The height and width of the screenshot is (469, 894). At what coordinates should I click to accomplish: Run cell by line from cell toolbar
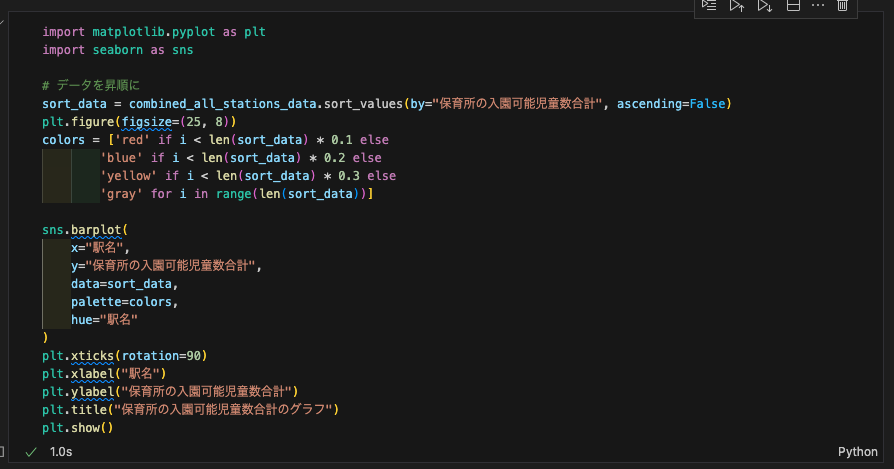point(709,6)
